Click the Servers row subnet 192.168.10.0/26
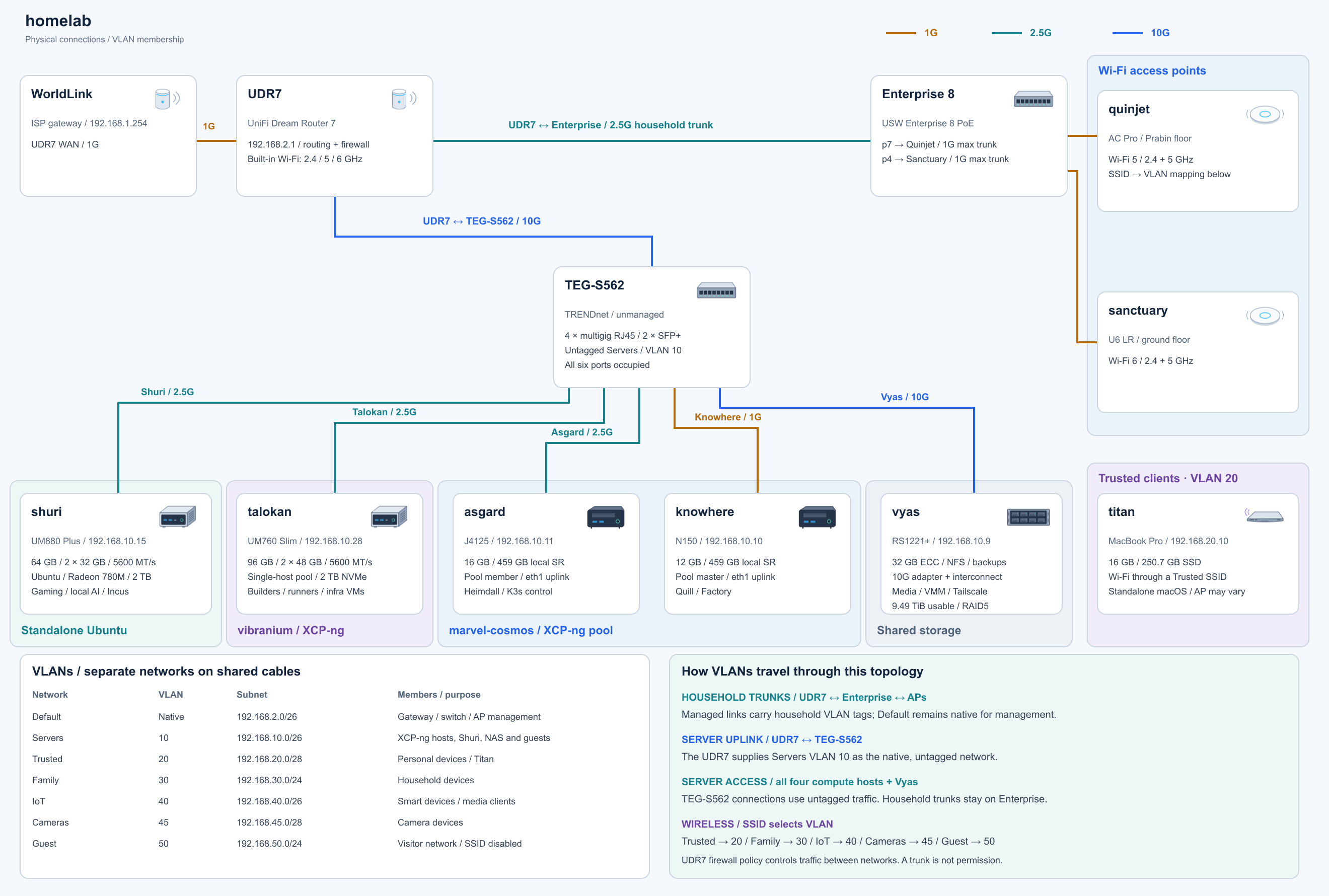Image resolution: width=1329 pixels, height=896 pixels. click(x=269, y=738)
